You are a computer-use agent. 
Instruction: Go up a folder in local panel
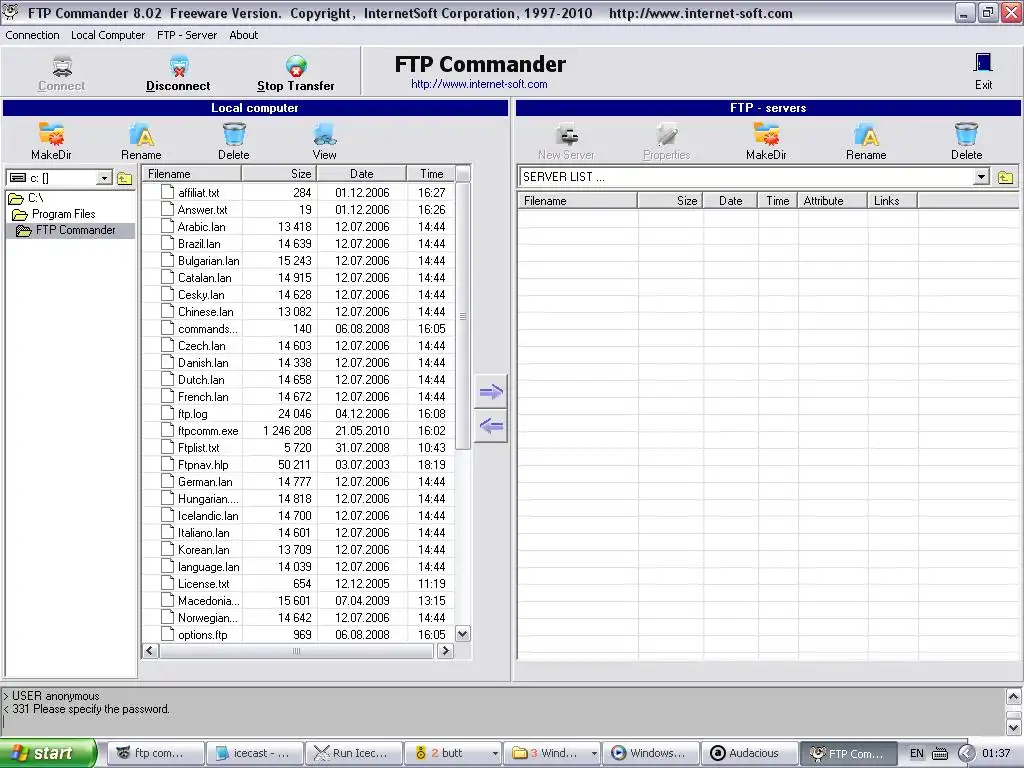[125, 178]
